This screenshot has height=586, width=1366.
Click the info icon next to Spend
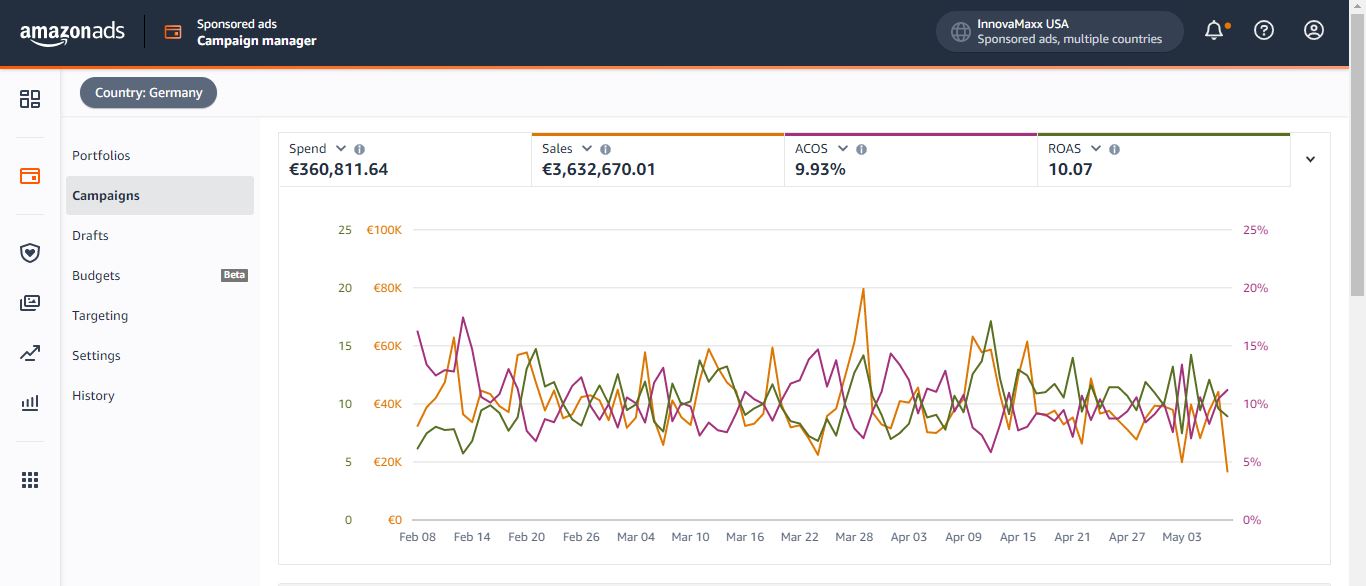coord(359,149)
